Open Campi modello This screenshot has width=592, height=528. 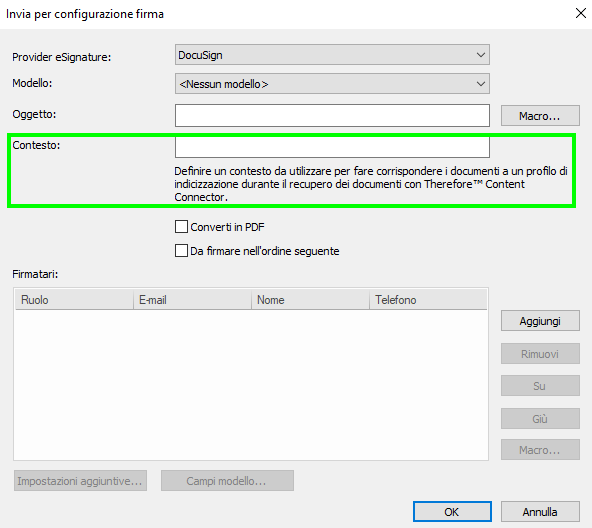click(227, 481)
